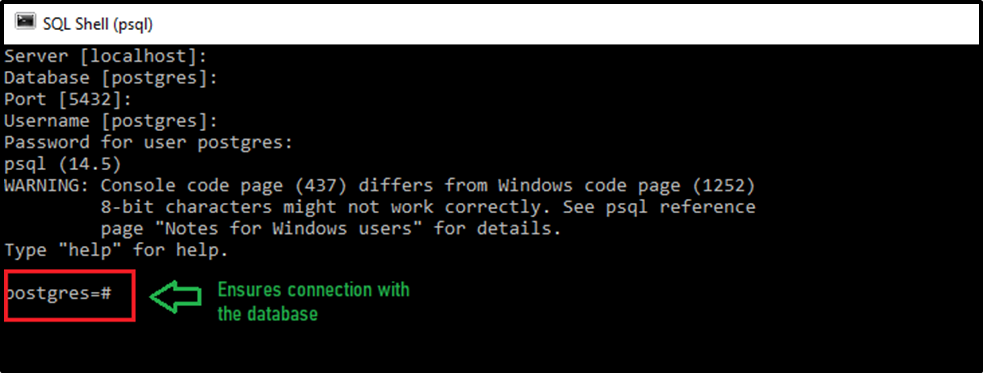The width and height of the screenshot is (983, 373).
Task: Click the postgres=# command prompt
Action: 58,293
